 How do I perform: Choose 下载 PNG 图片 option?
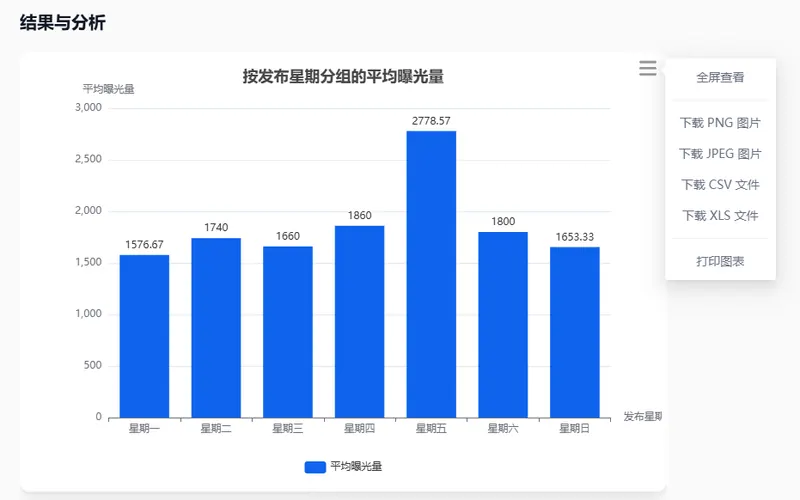[x=720, y=123]
